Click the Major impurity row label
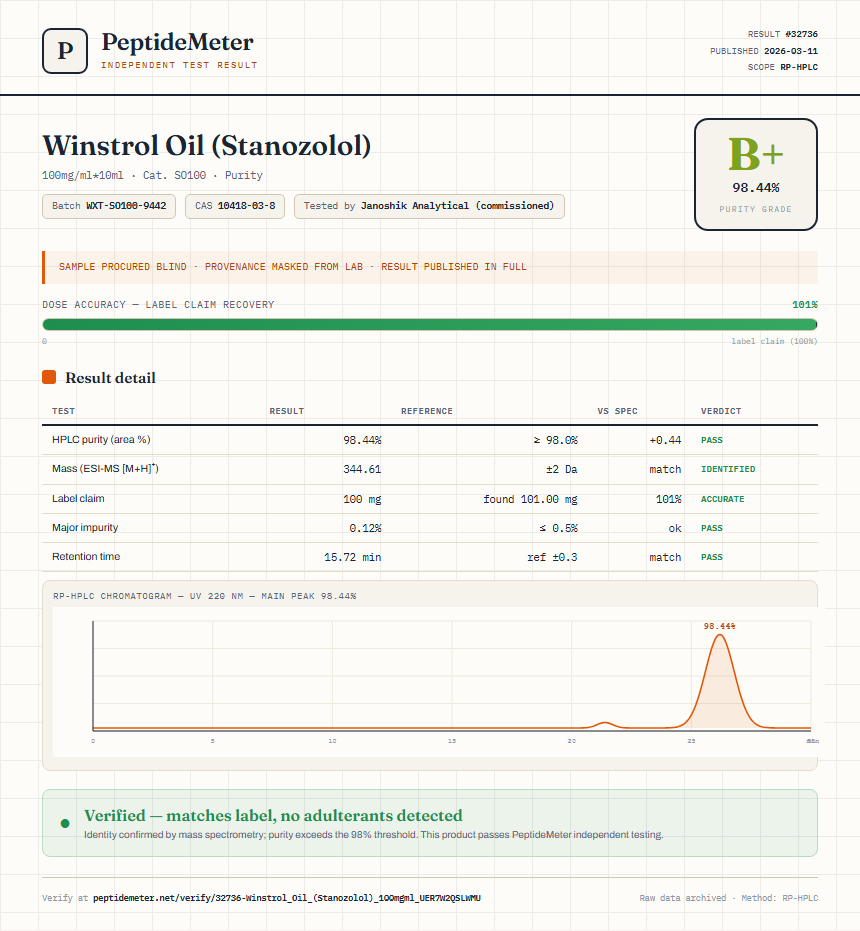 click(x=85, y=527)
